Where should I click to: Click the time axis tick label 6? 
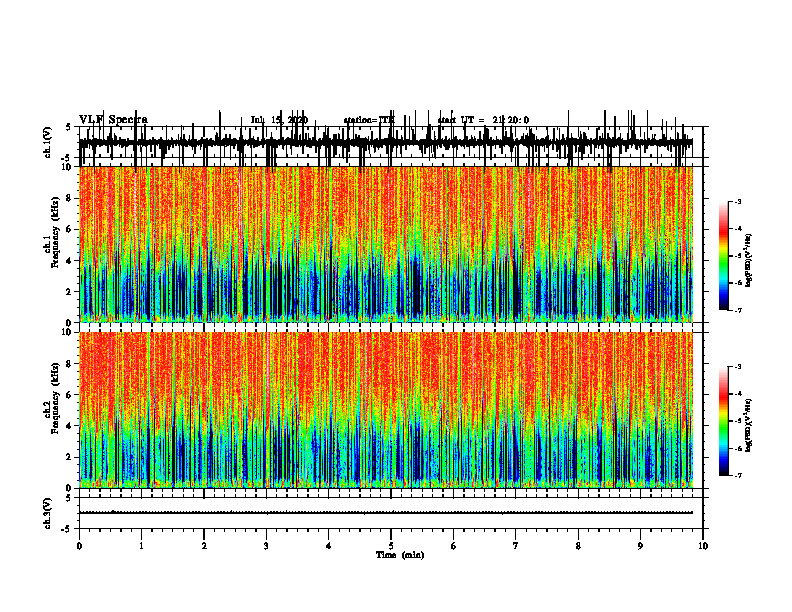(x=454, y=546)
